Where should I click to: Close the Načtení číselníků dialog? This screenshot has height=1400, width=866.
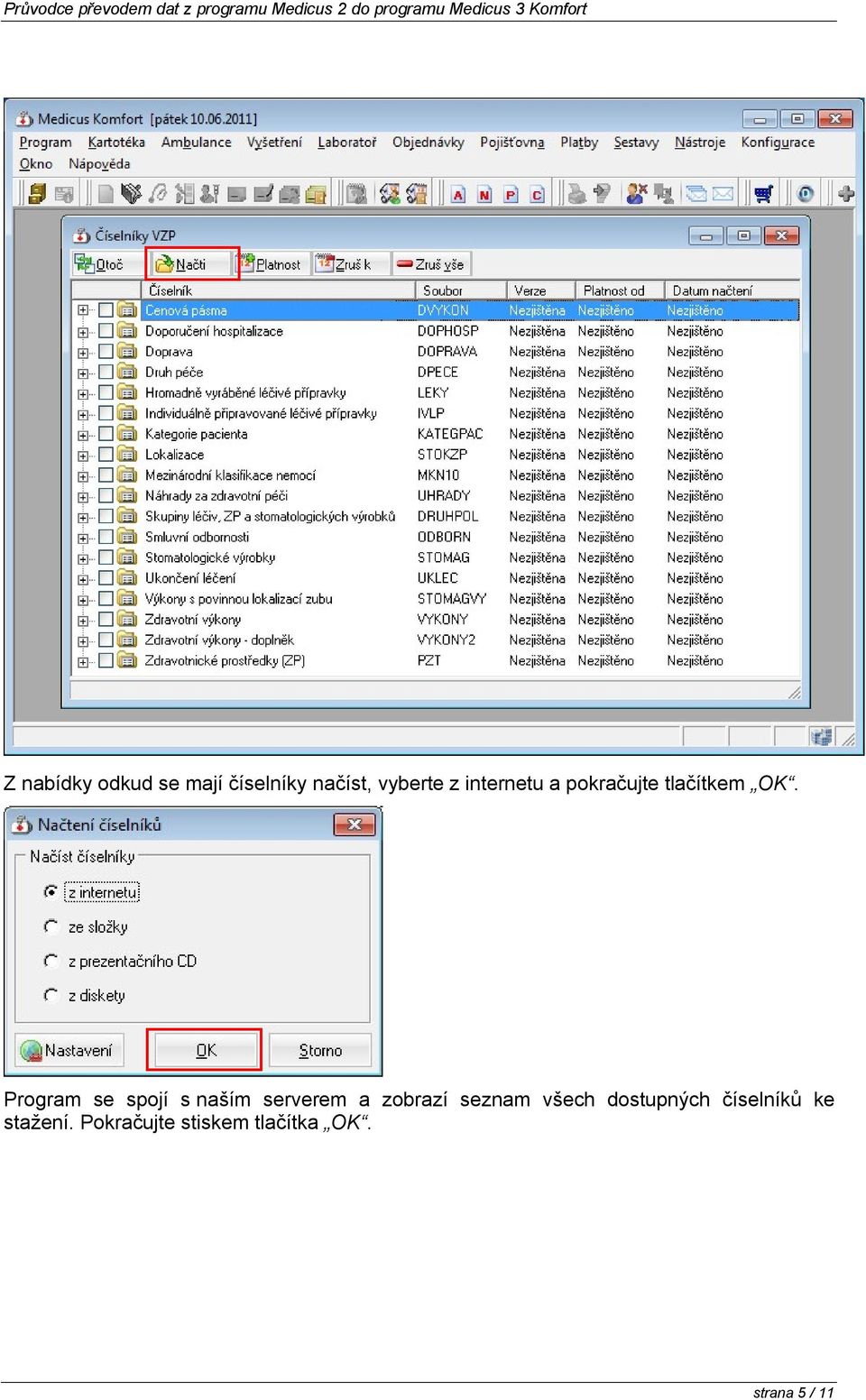point(355,824)
